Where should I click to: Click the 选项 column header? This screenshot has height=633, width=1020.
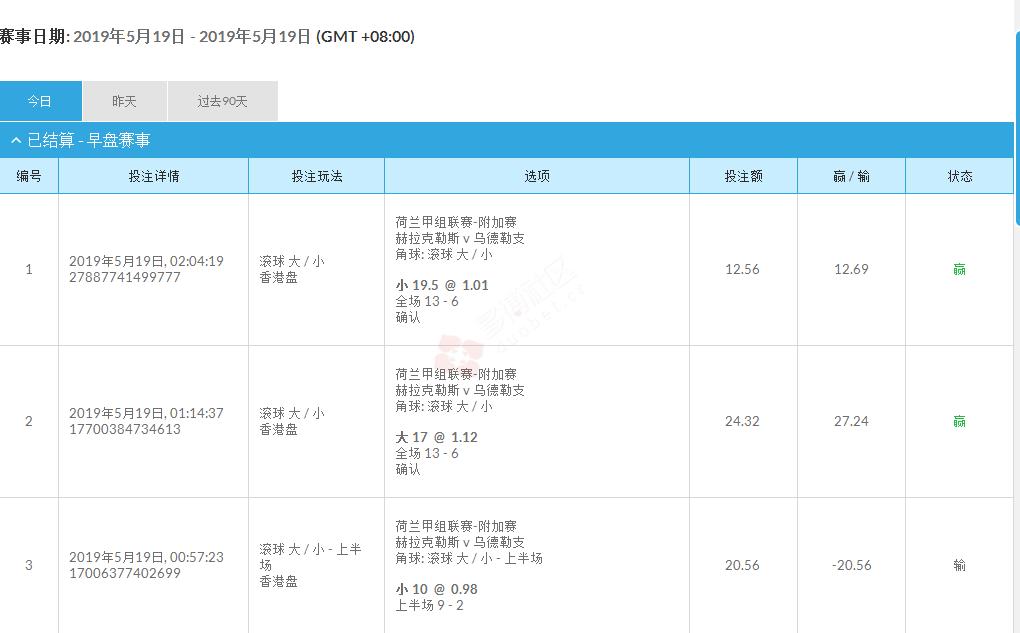point(537,176)
